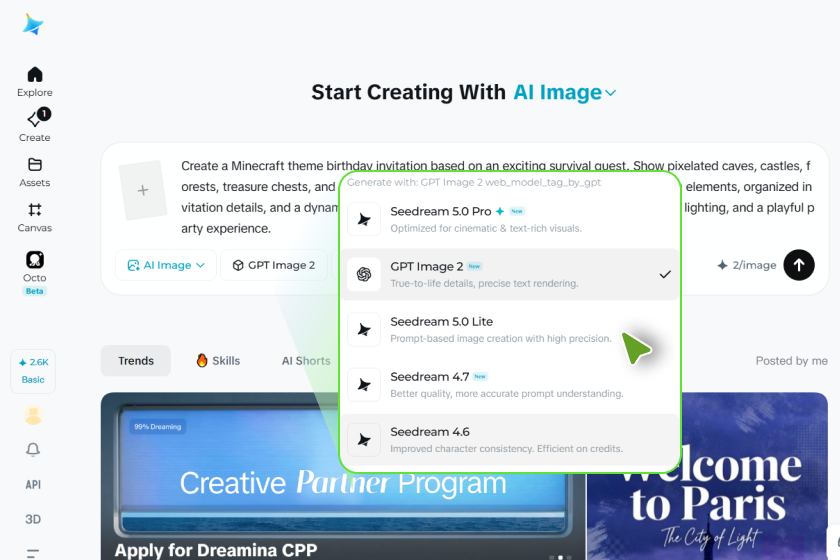This screenshot has height=560, width=840.
Task: Click the Seedream 4.7 star icon
Action: tap(364, 384)
